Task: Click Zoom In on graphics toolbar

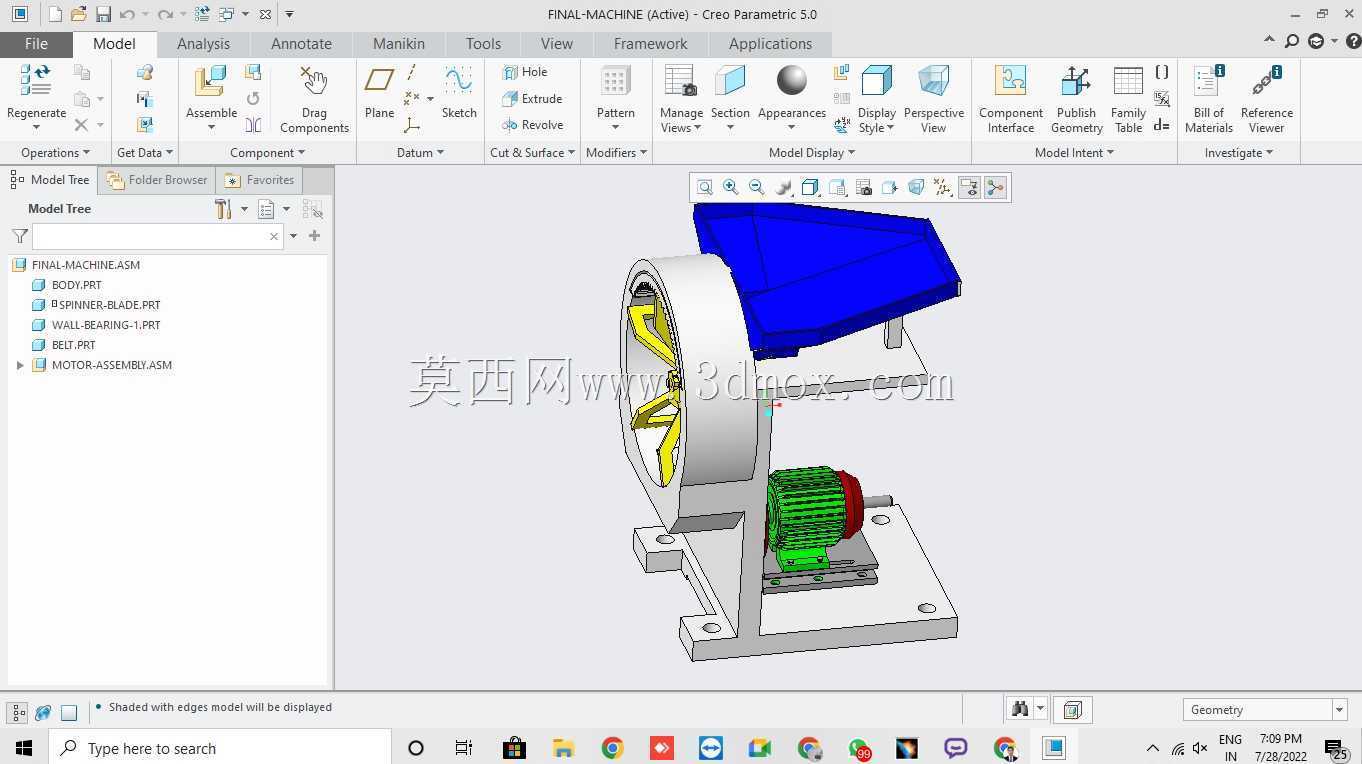Action: [x=731, y=187]
